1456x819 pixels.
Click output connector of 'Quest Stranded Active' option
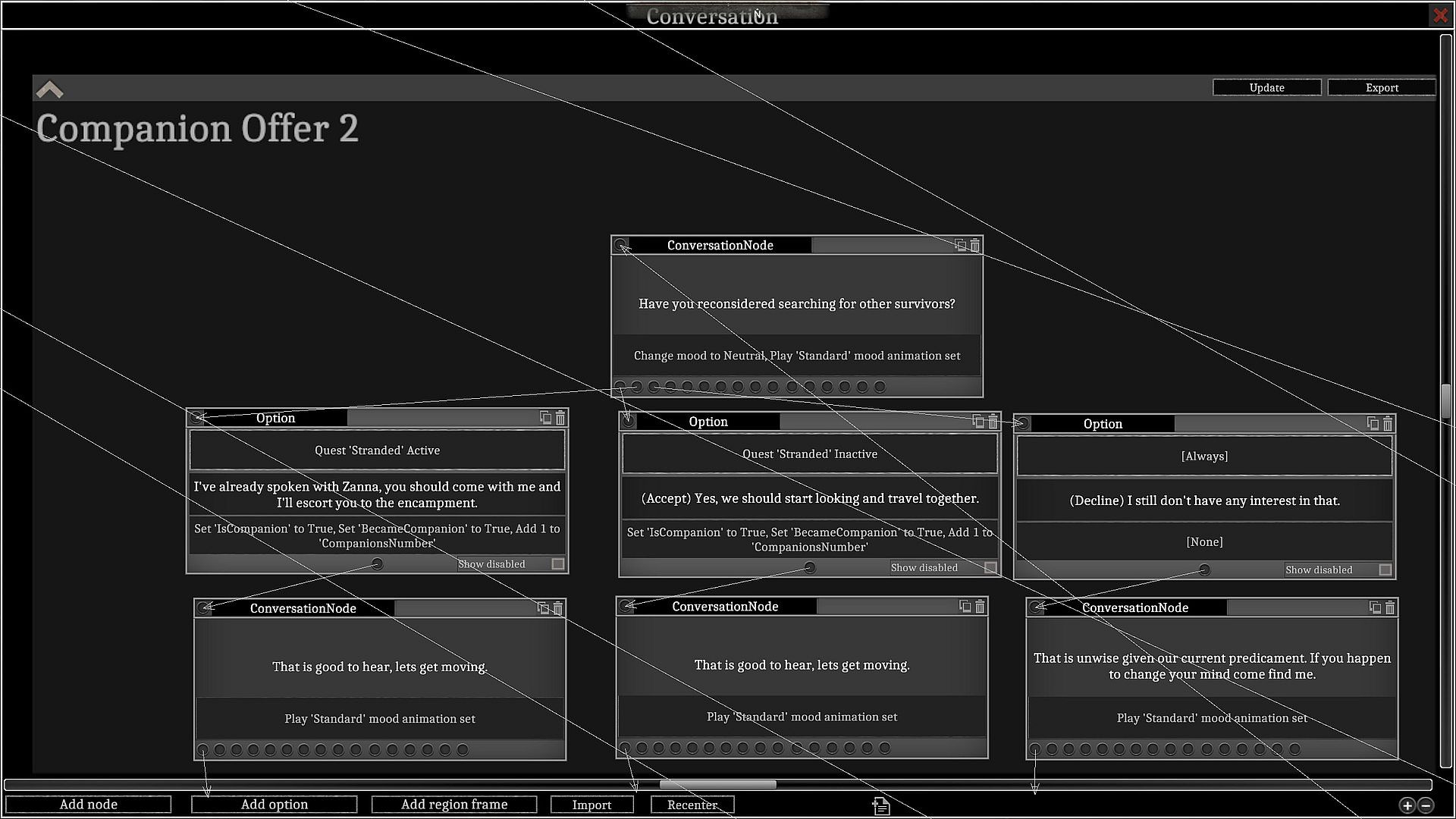(377, 564)
